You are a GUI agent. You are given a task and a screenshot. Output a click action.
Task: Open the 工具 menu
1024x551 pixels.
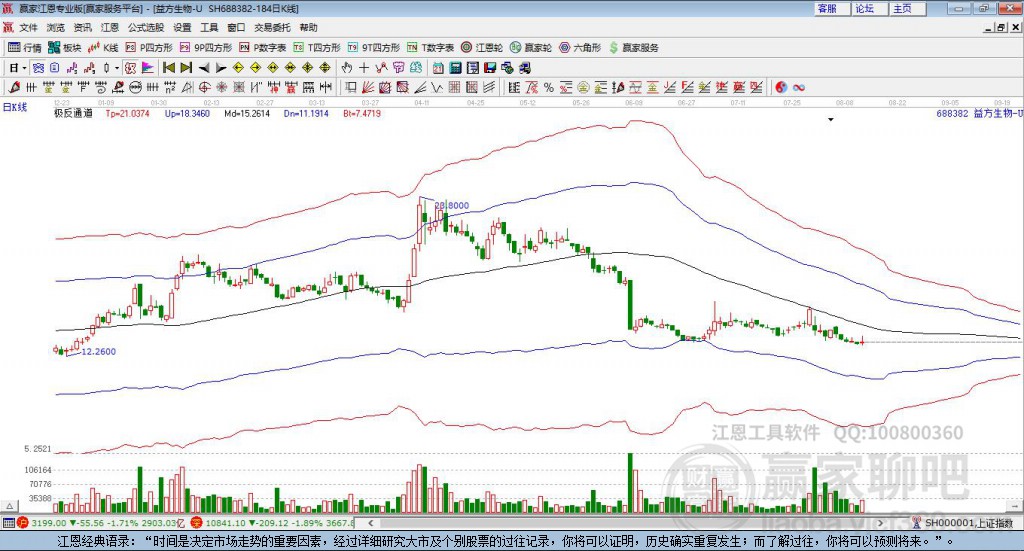pyautogui.click(x=209, y=27)
